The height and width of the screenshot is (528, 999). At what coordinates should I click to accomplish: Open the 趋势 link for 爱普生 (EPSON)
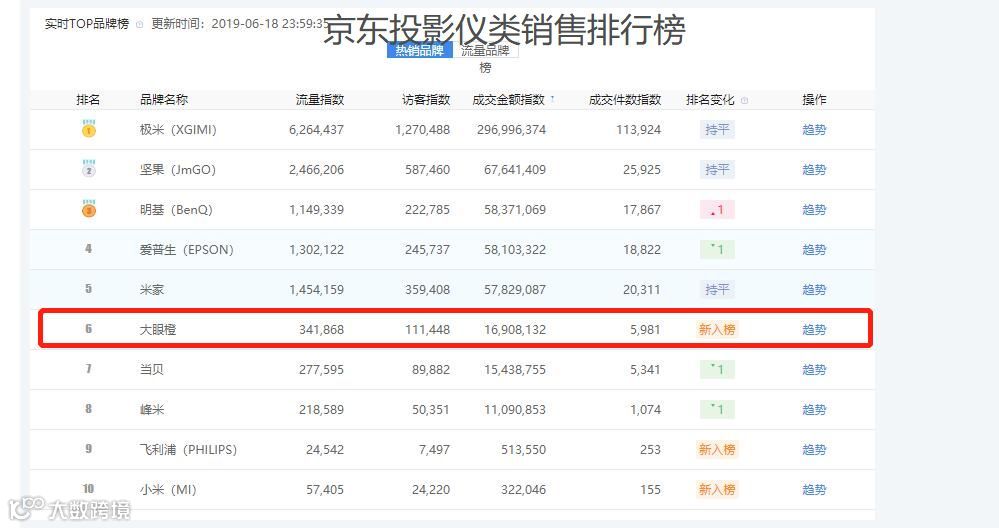pyautogui.click(x=814, y=250)
